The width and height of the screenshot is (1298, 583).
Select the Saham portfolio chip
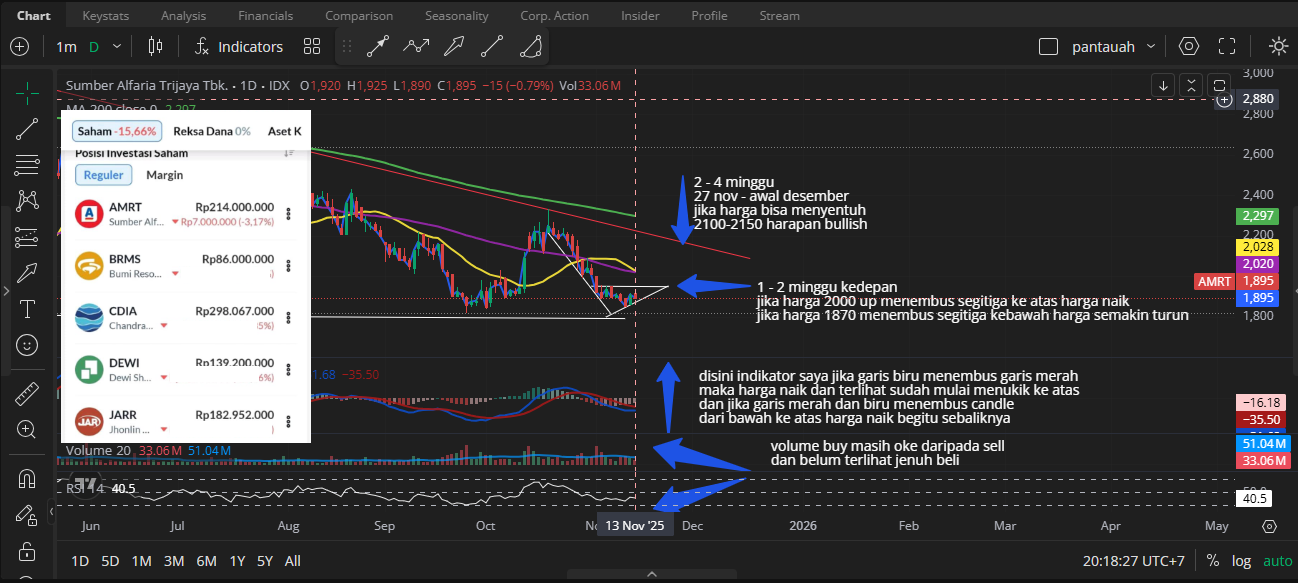click(116, 131)
